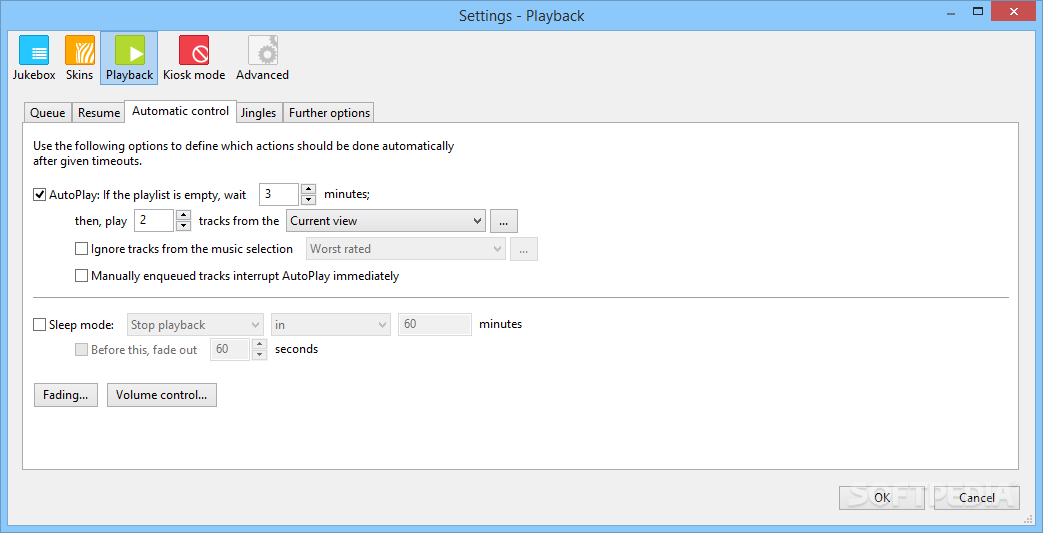The image size is (1043, 533).
Task: Decrease the fade out seconds value
Action: point(259,355)
